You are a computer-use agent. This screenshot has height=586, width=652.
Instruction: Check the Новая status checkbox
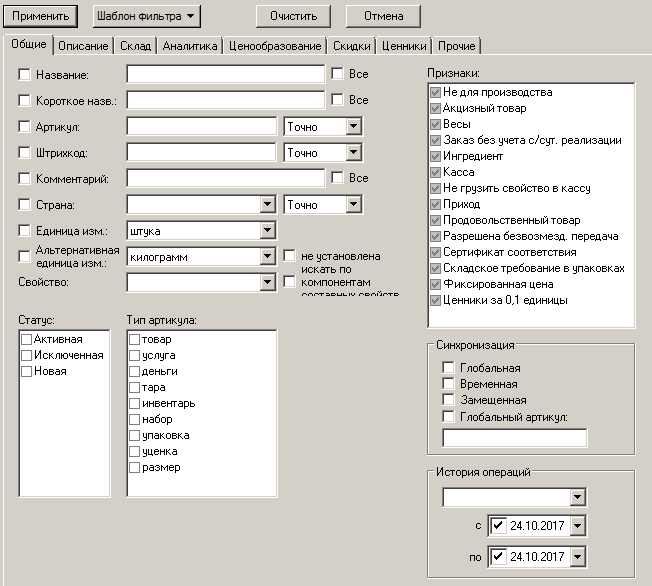click(x=27, y=371)
